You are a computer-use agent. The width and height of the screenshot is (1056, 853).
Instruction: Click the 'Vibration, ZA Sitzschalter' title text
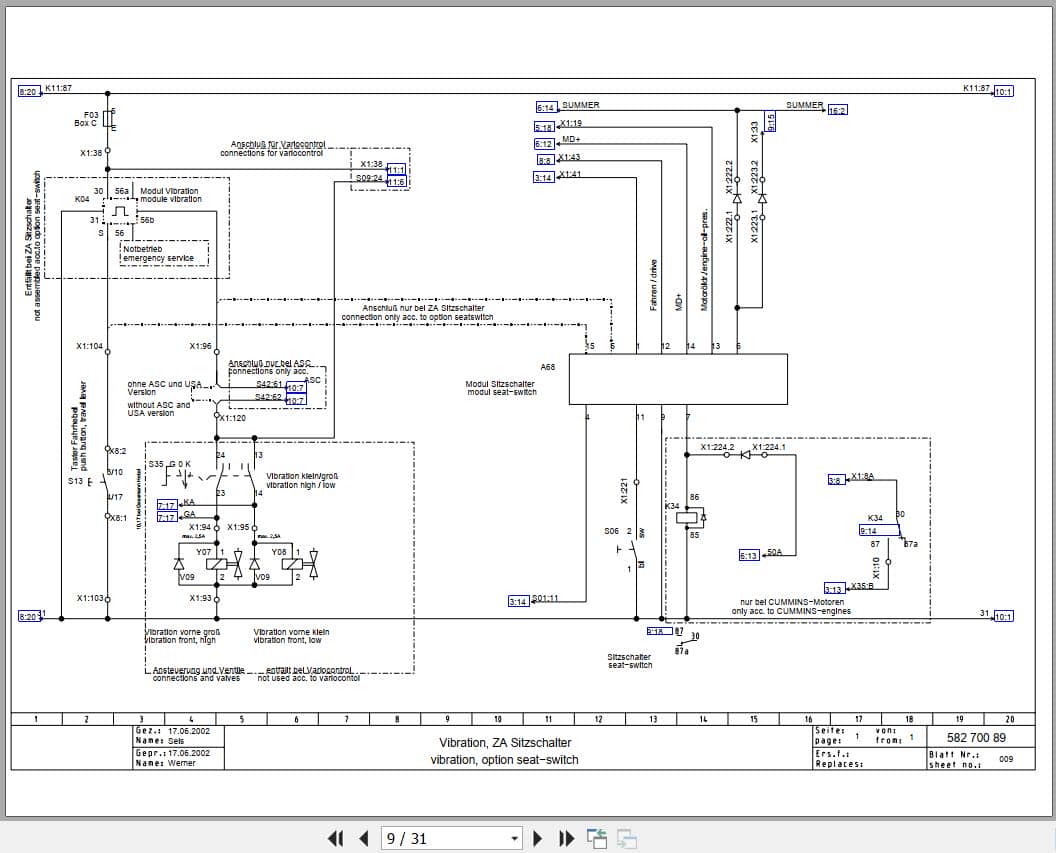click(505, 743)
